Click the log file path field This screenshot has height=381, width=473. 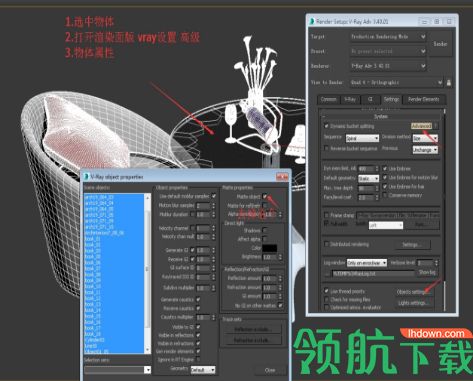[373, 274]
